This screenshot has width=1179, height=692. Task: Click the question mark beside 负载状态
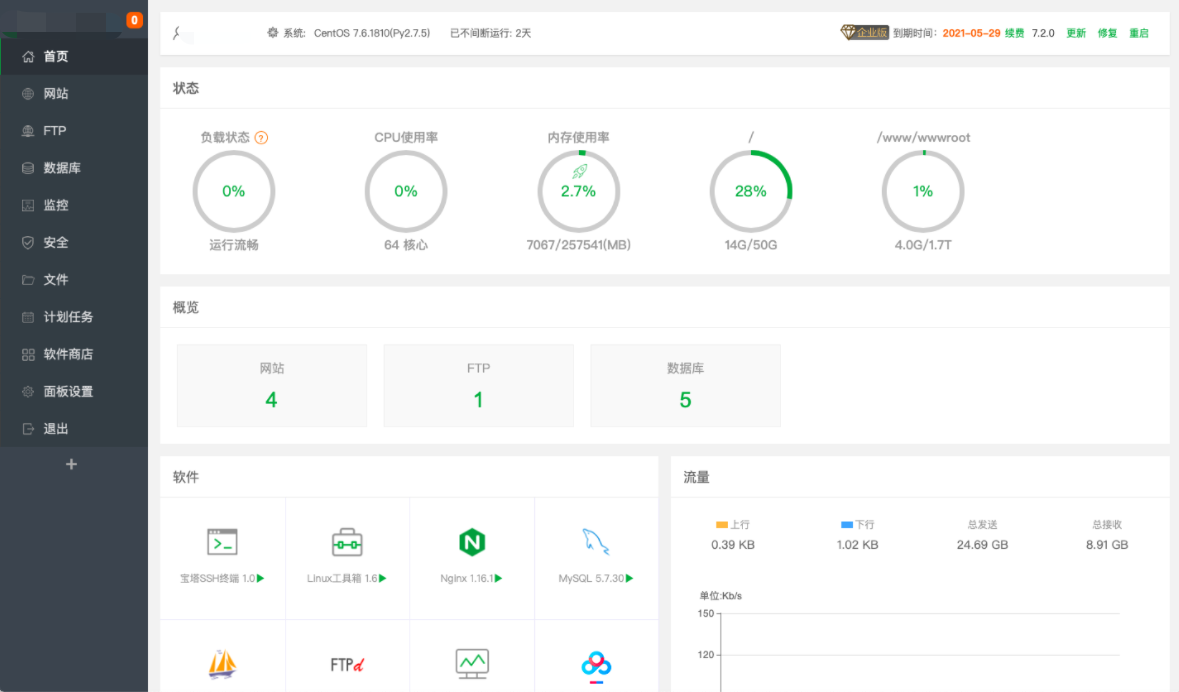tap(261, 138)
